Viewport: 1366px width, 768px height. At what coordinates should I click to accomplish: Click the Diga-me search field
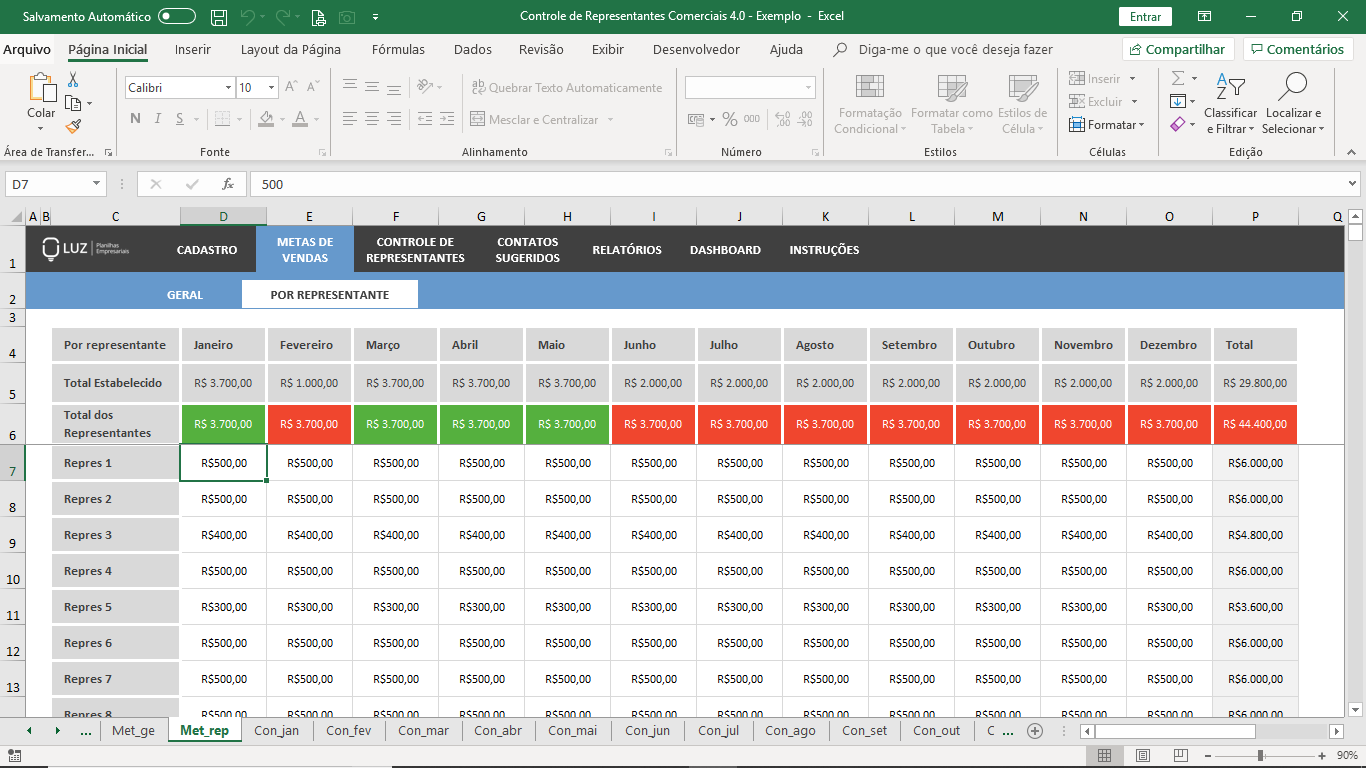(x=955, y=49)
